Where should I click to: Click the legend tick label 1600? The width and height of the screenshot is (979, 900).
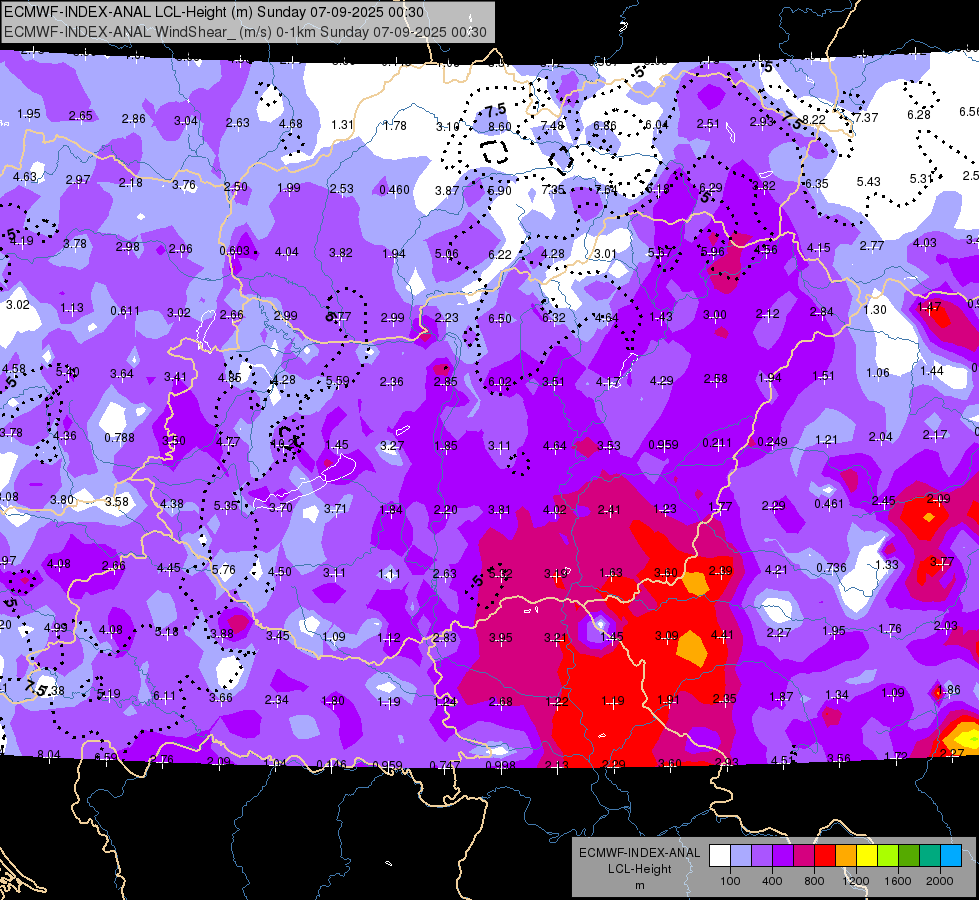pyautogui.click(x=898, y=881)
